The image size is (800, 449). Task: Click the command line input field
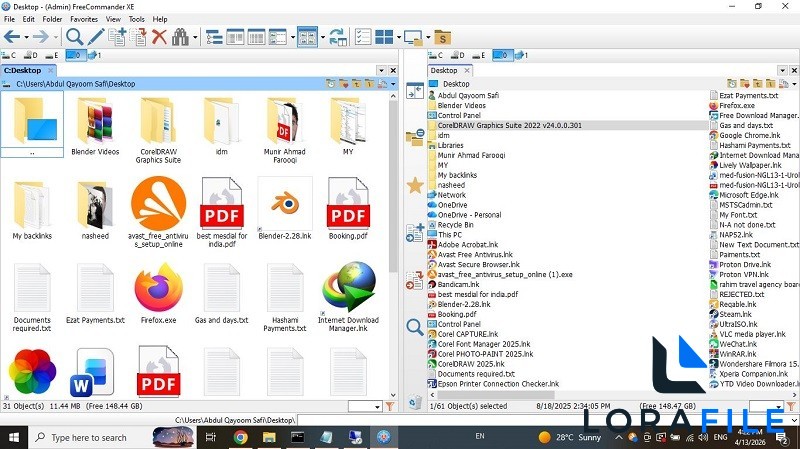(x=546, y=420)
